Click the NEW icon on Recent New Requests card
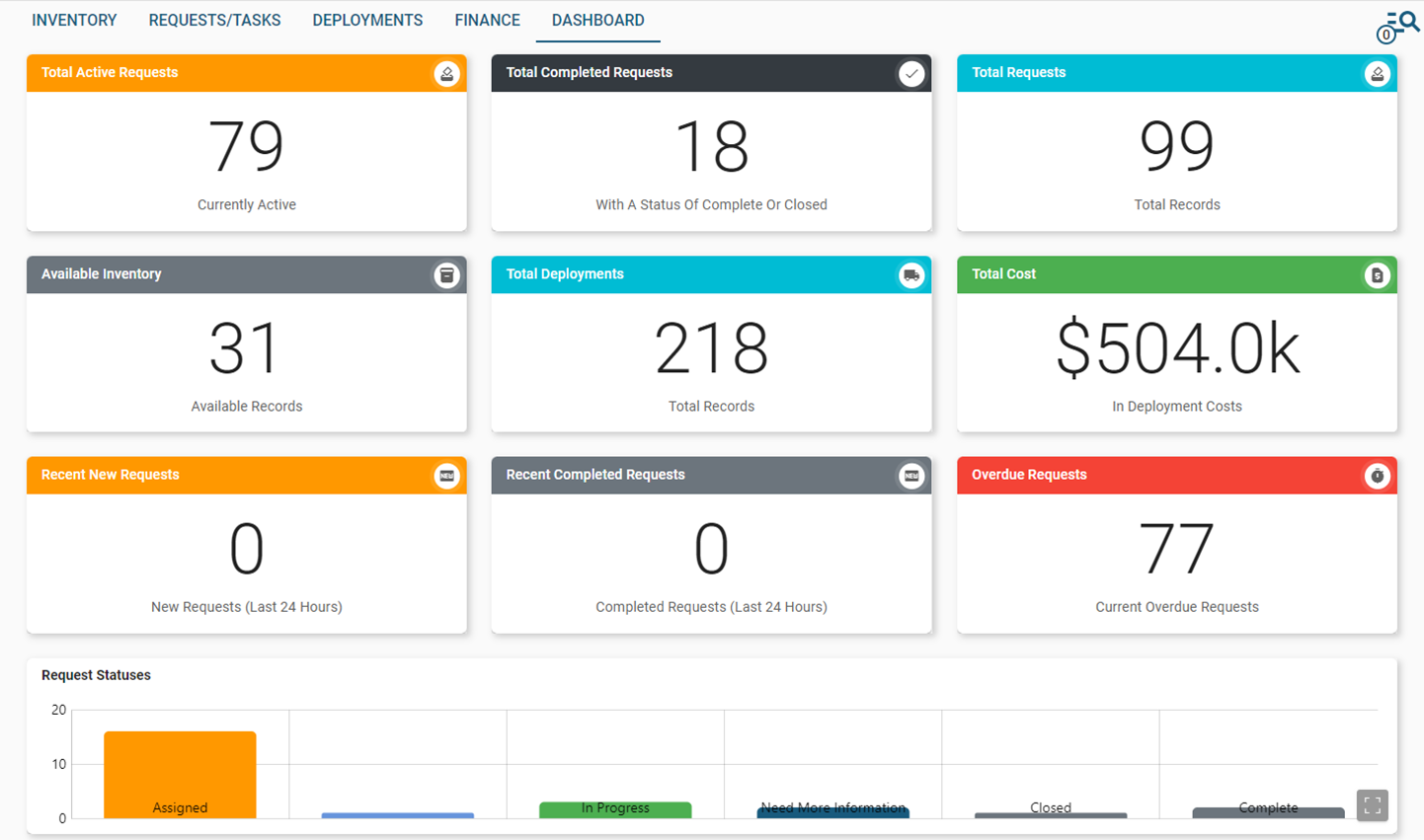The image size is (1424, 840). point(446,475)
